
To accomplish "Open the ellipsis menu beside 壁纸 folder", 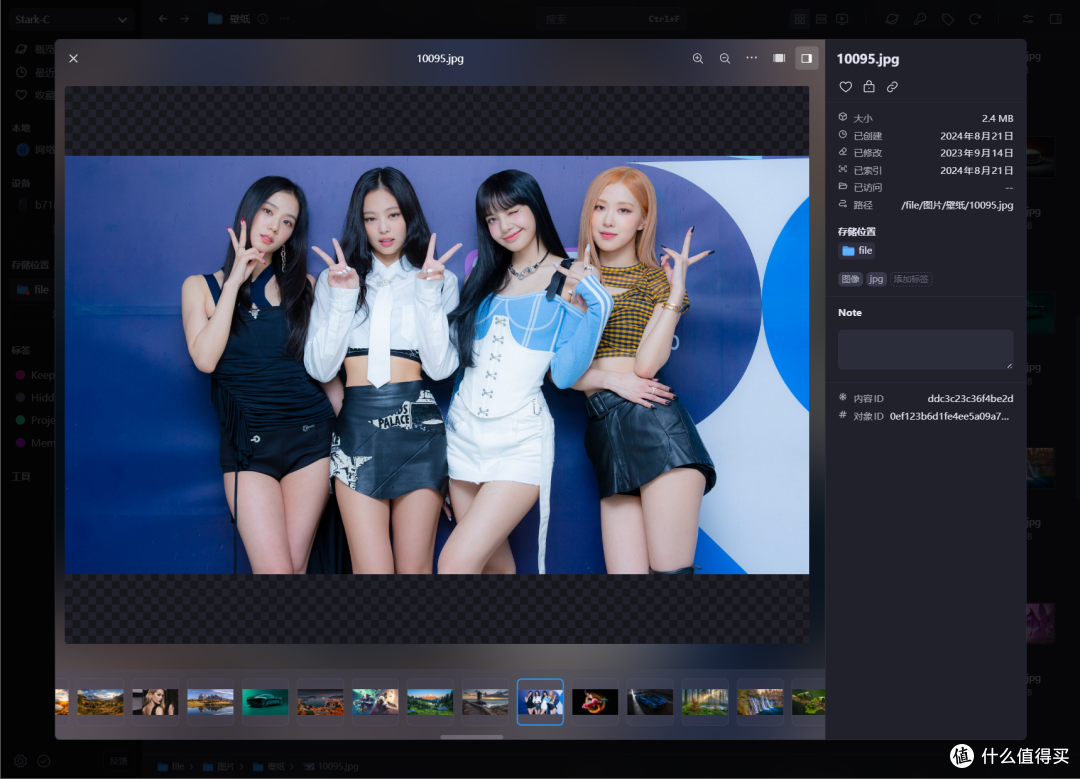I will coord(284,19).
